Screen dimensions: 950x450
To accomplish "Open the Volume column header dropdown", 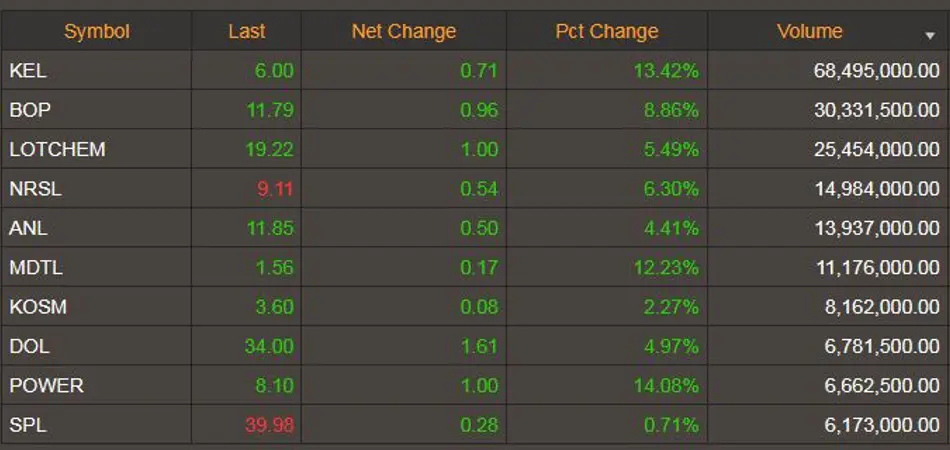I will tap(810, 32).
